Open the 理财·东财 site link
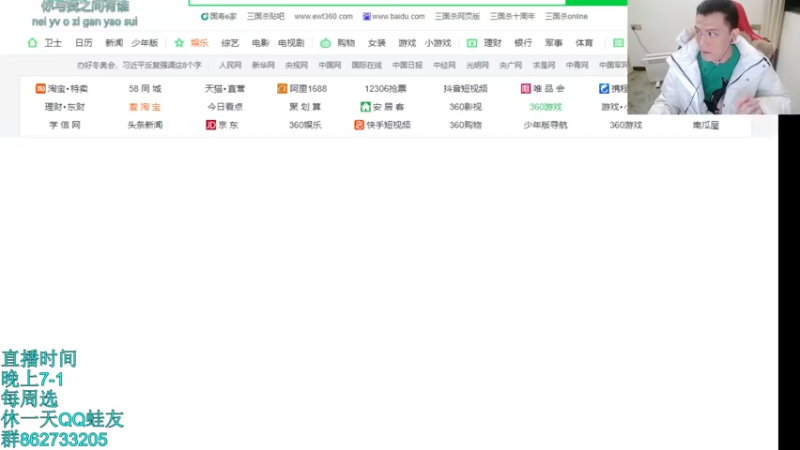The image size is (800, 450). tap(65, 107)
